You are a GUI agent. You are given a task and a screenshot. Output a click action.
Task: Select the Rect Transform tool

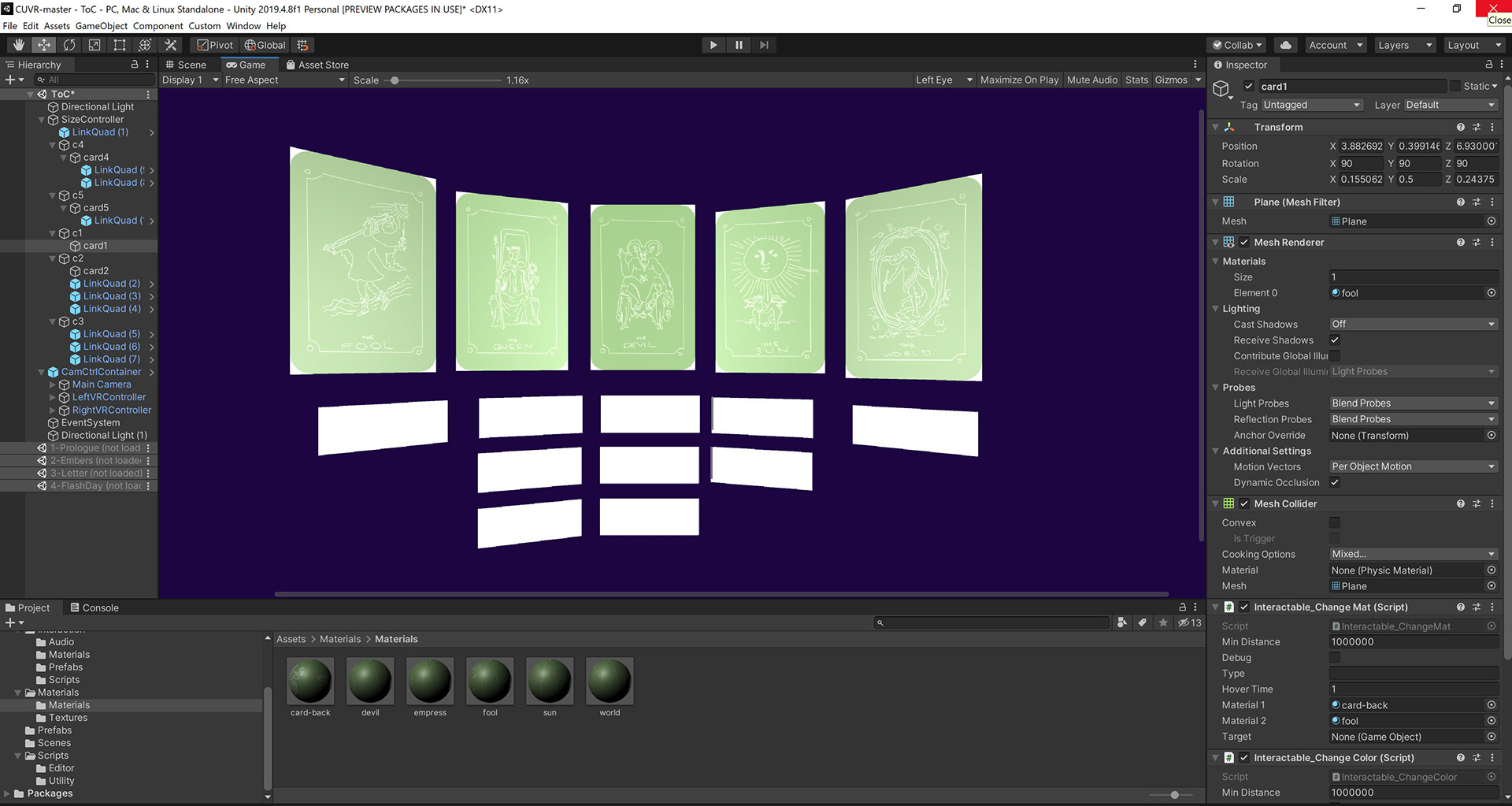[120, 45]
